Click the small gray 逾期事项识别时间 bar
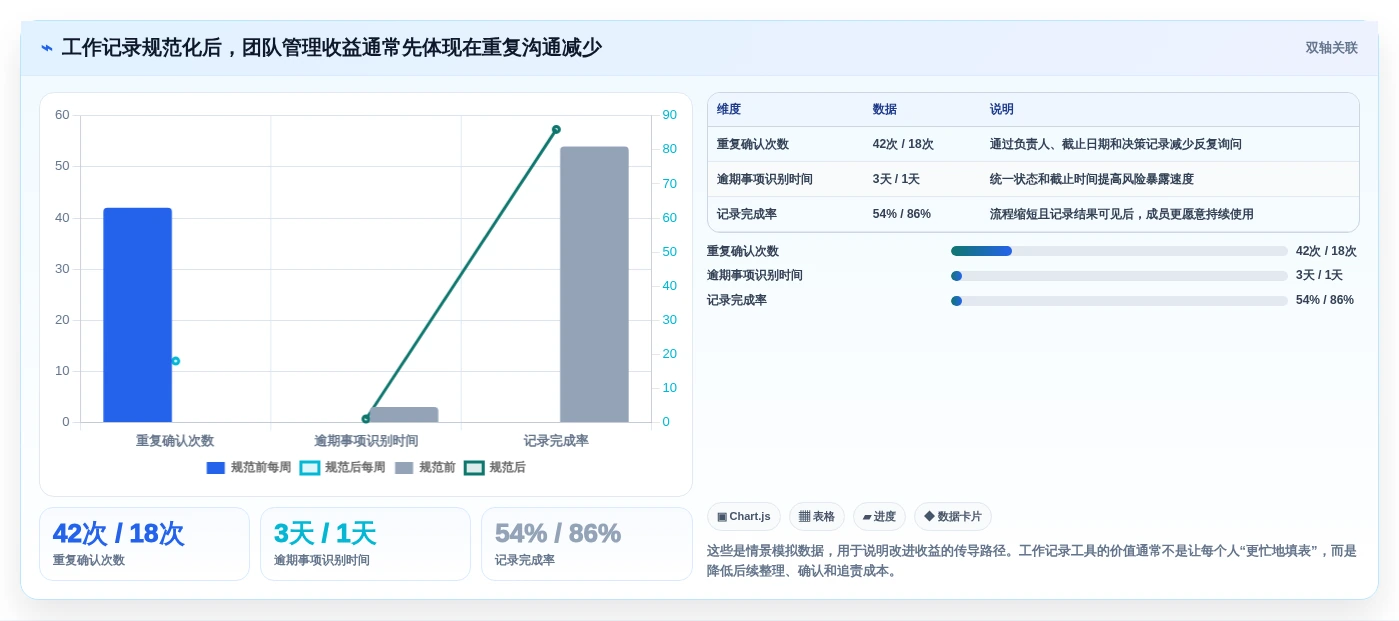 404,414
